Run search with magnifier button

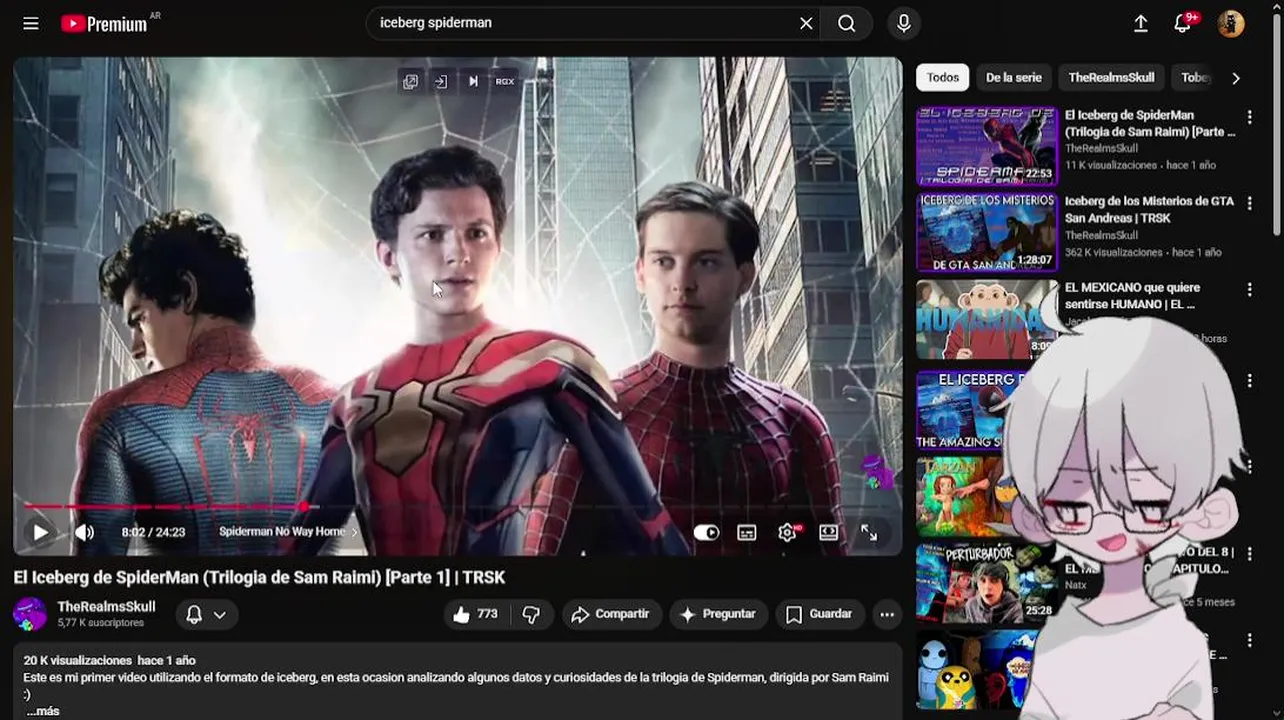pos(847,23)
